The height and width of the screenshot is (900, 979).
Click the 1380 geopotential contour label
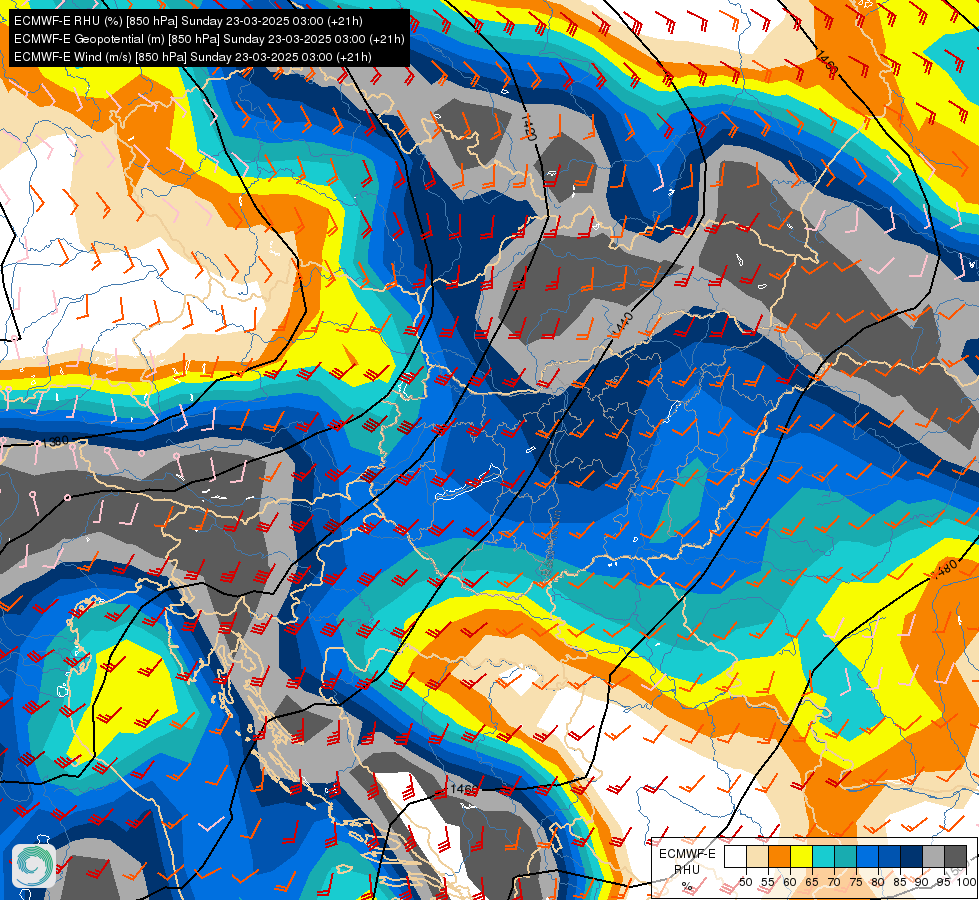coord(54,442)
